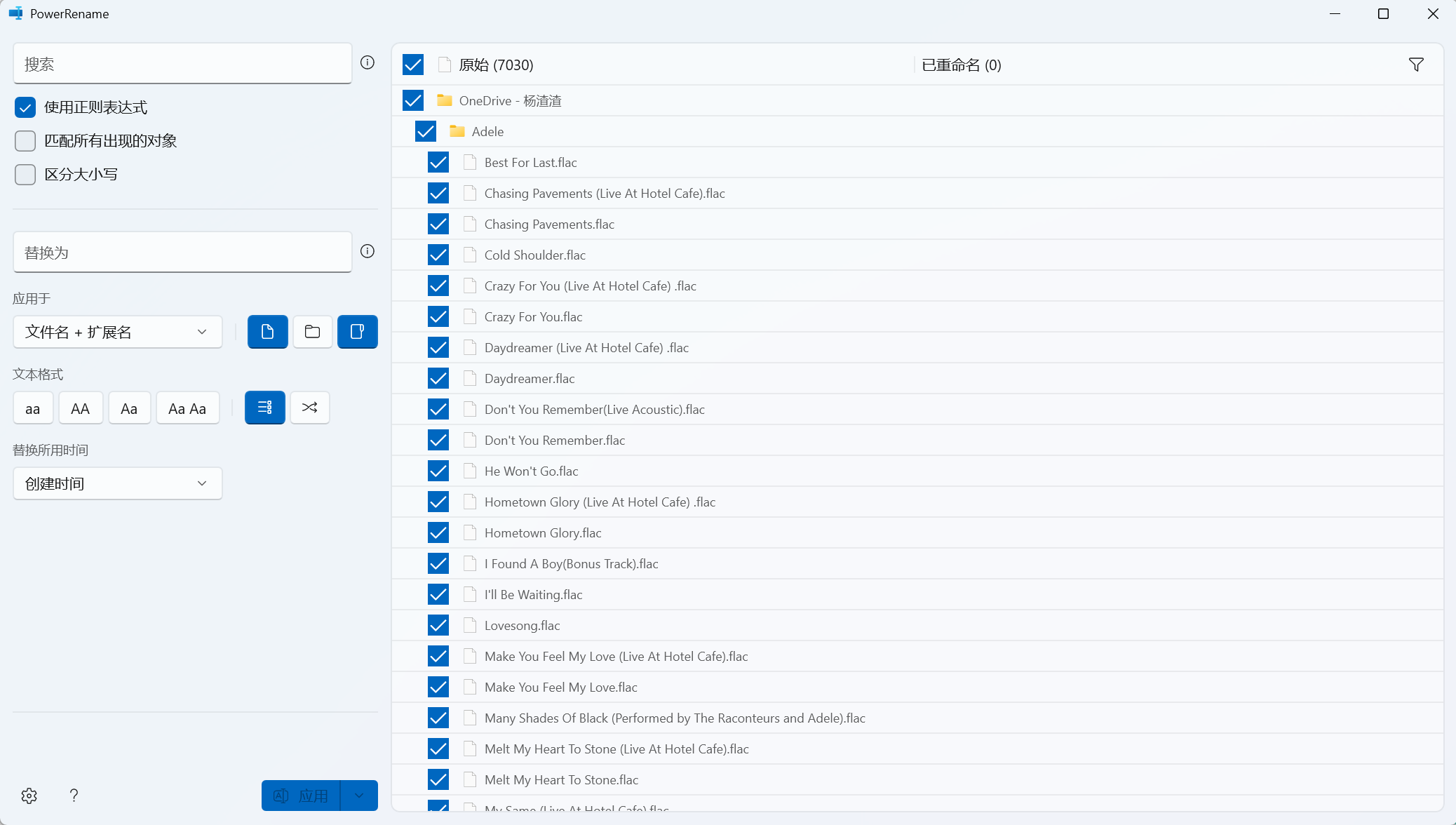The image size is (1456, 825).
Task: Open the 文件名 + 扩展名 dropdown
Action: 117,332
